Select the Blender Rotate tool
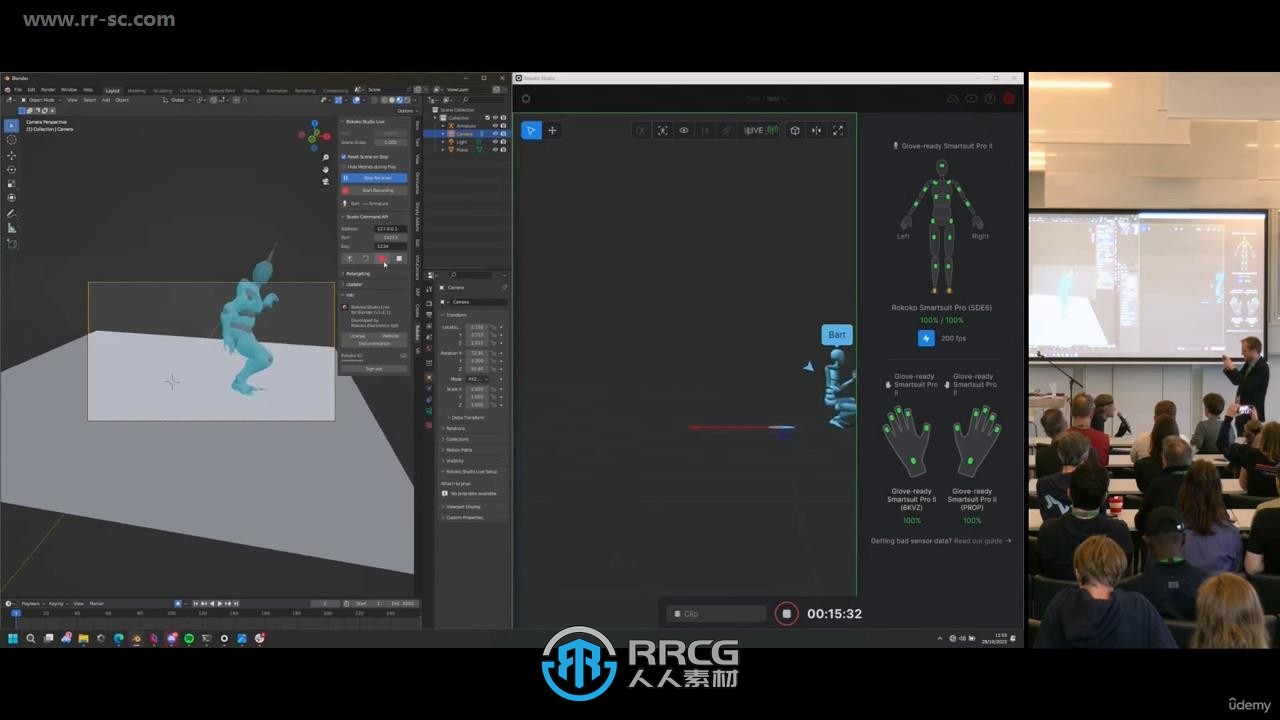Screen dimensions: 1280x720 pos(12,169)
